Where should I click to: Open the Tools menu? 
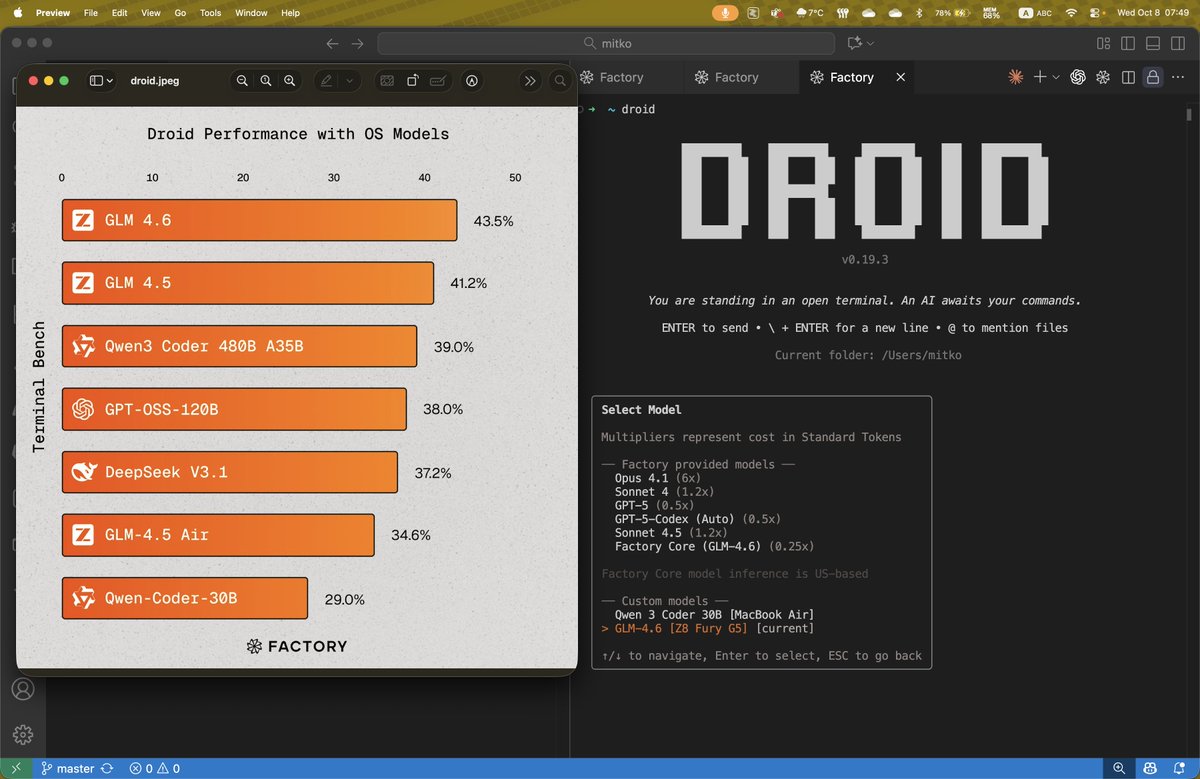pos(210,13)
